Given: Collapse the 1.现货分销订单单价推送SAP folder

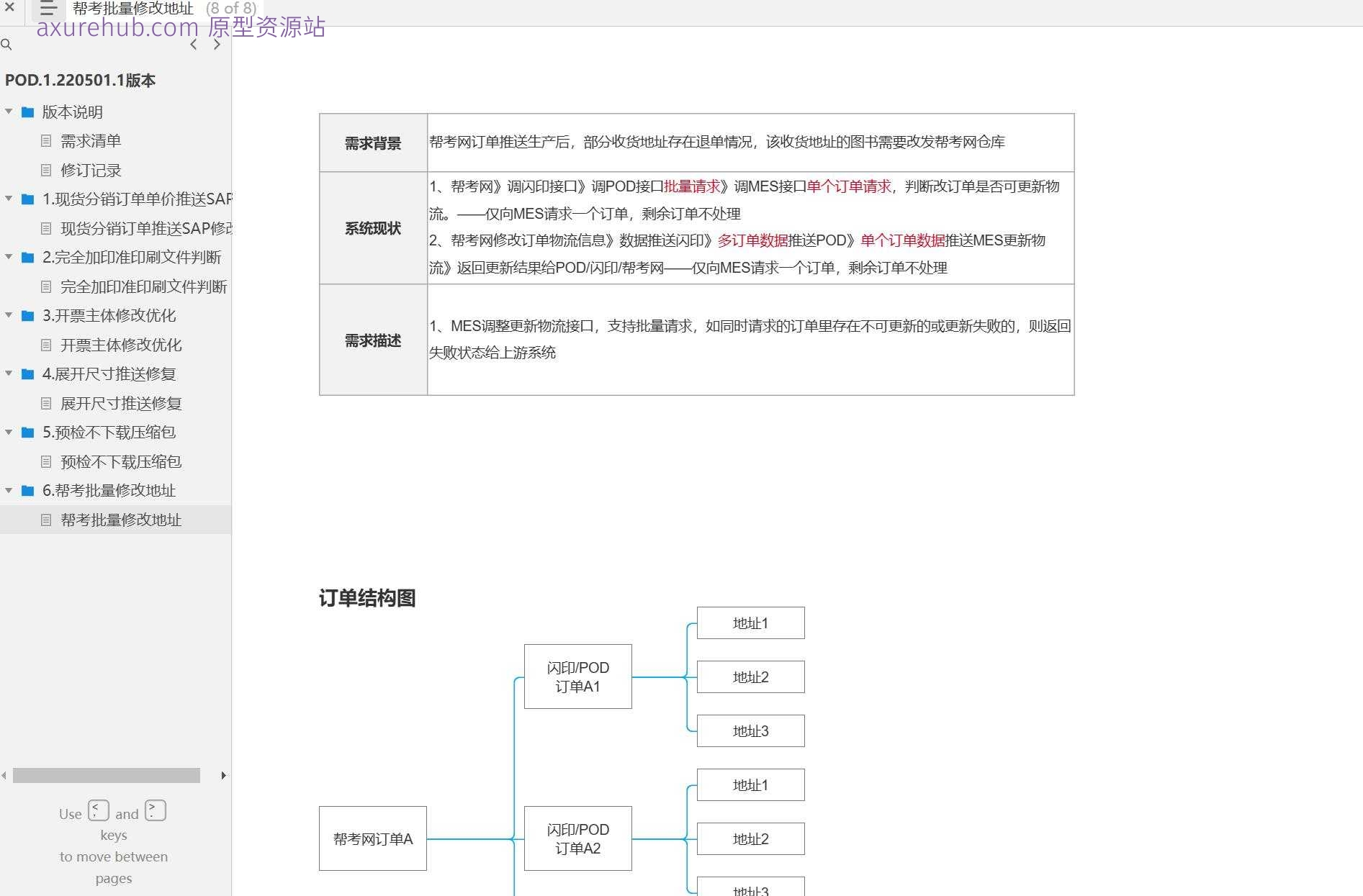Looking at the screenshot, I should coord(9,199).
